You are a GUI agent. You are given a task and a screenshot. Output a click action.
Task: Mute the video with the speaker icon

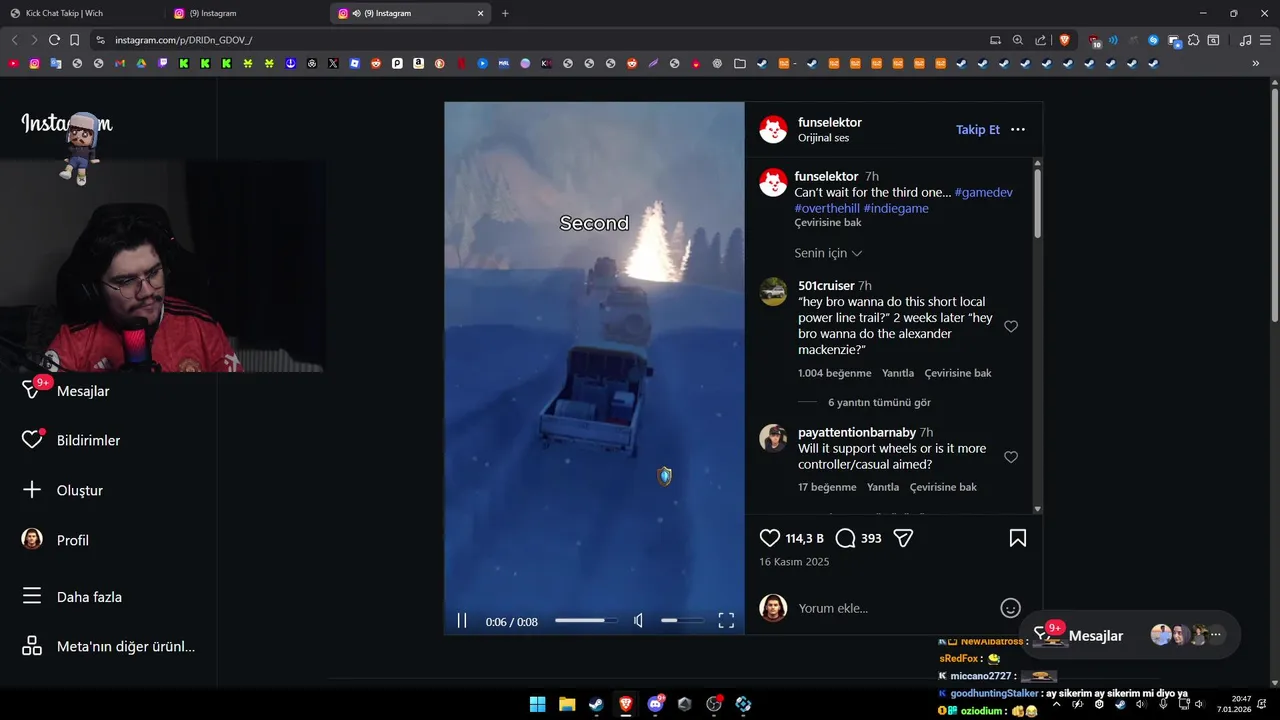[x=638, y=621]
